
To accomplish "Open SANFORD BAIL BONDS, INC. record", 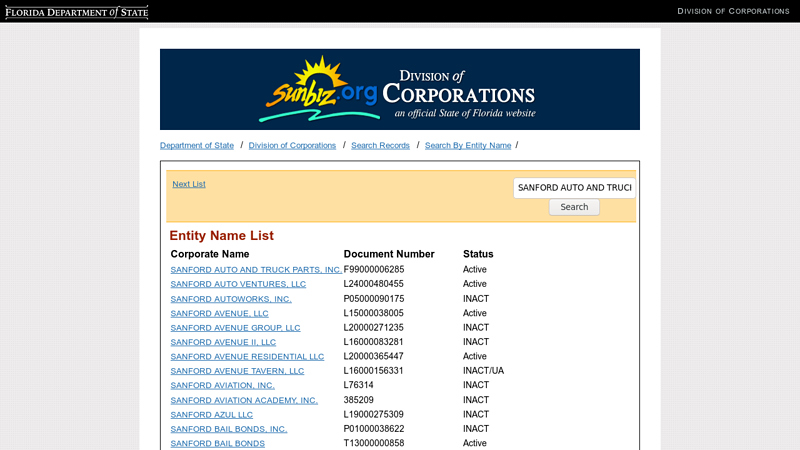I will pos(229,429).
